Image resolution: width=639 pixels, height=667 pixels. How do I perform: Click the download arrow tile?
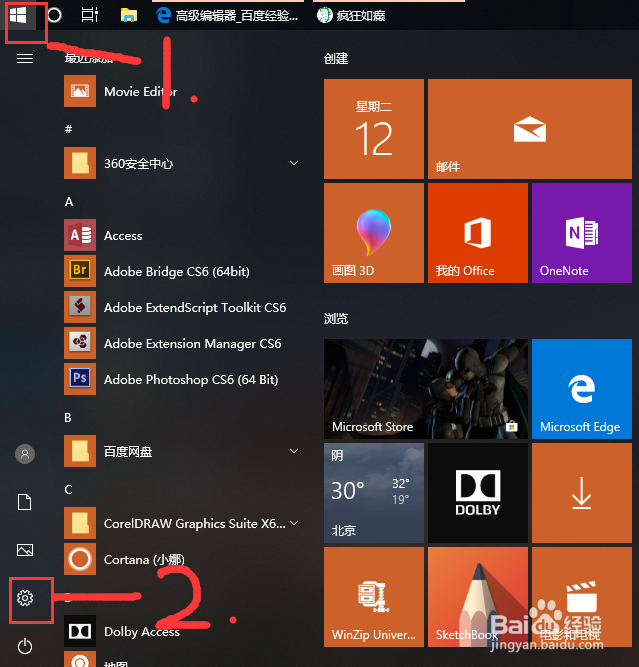pos(582,493)
